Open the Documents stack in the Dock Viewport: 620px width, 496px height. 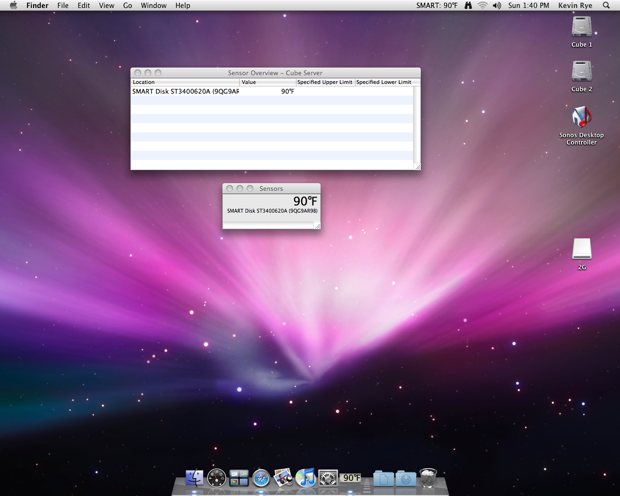pos(383,478)
